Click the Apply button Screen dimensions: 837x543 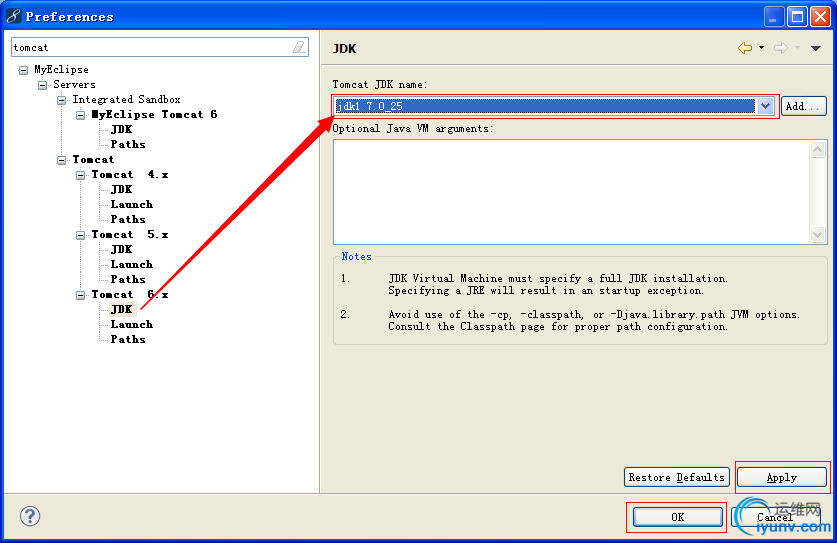(x=782, y=477)
